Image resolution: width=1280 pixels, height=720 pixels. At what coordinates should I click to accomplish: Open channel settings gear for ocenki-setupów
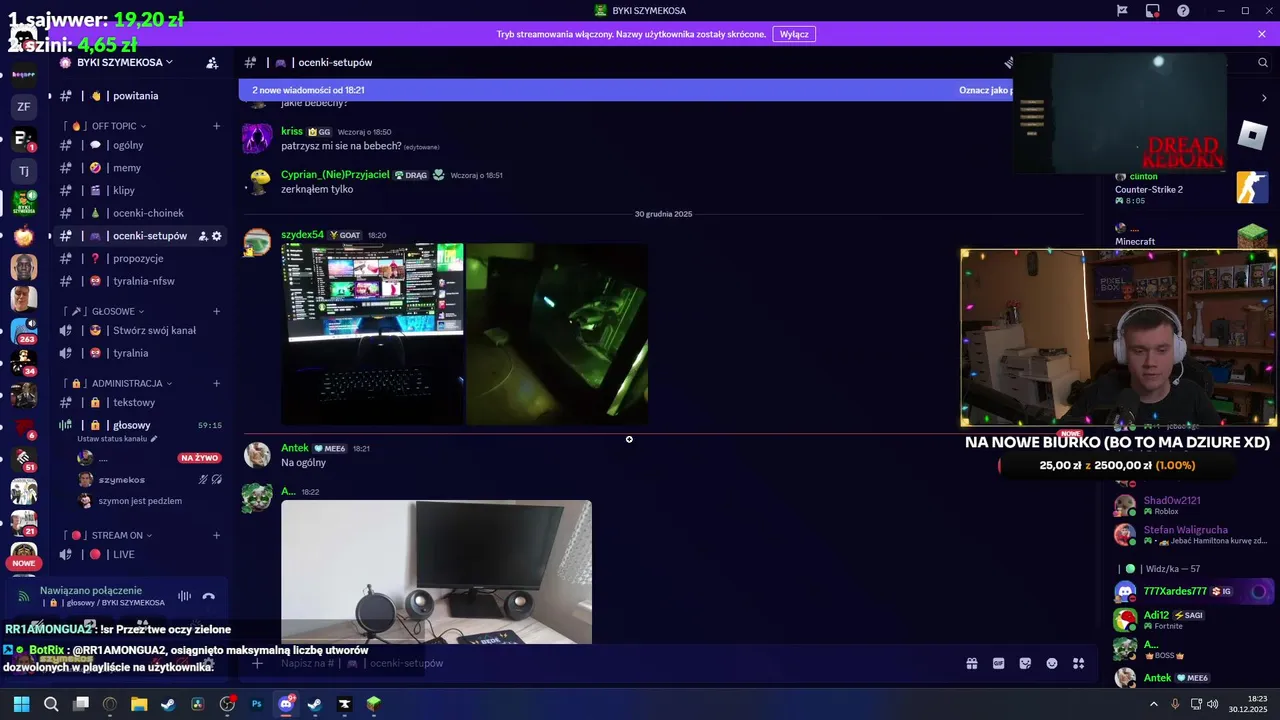coord(217,236)
